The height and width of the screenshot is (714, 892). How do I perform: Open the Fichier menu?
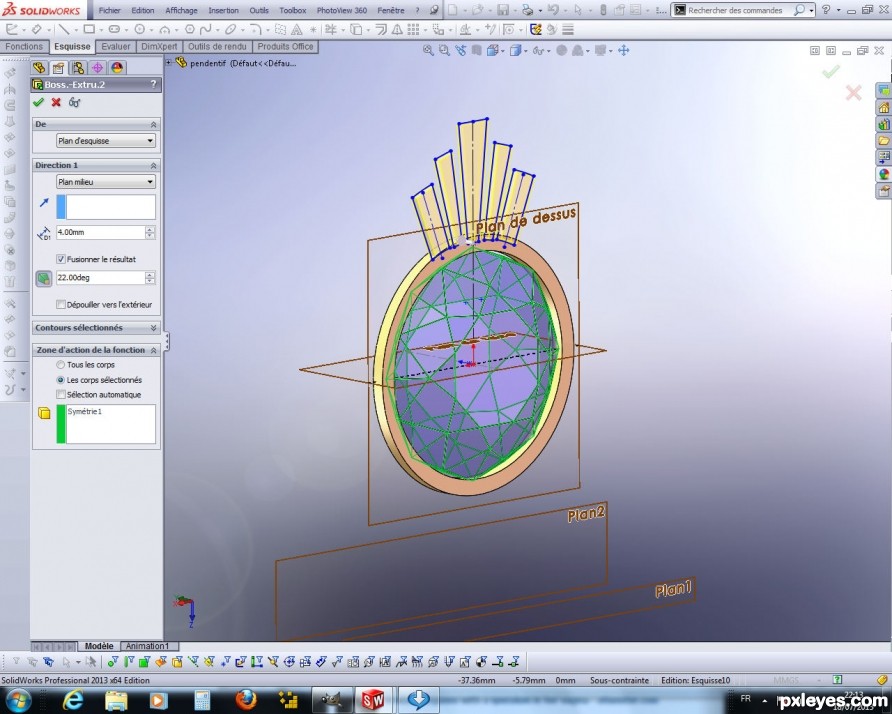pos(110,10)
